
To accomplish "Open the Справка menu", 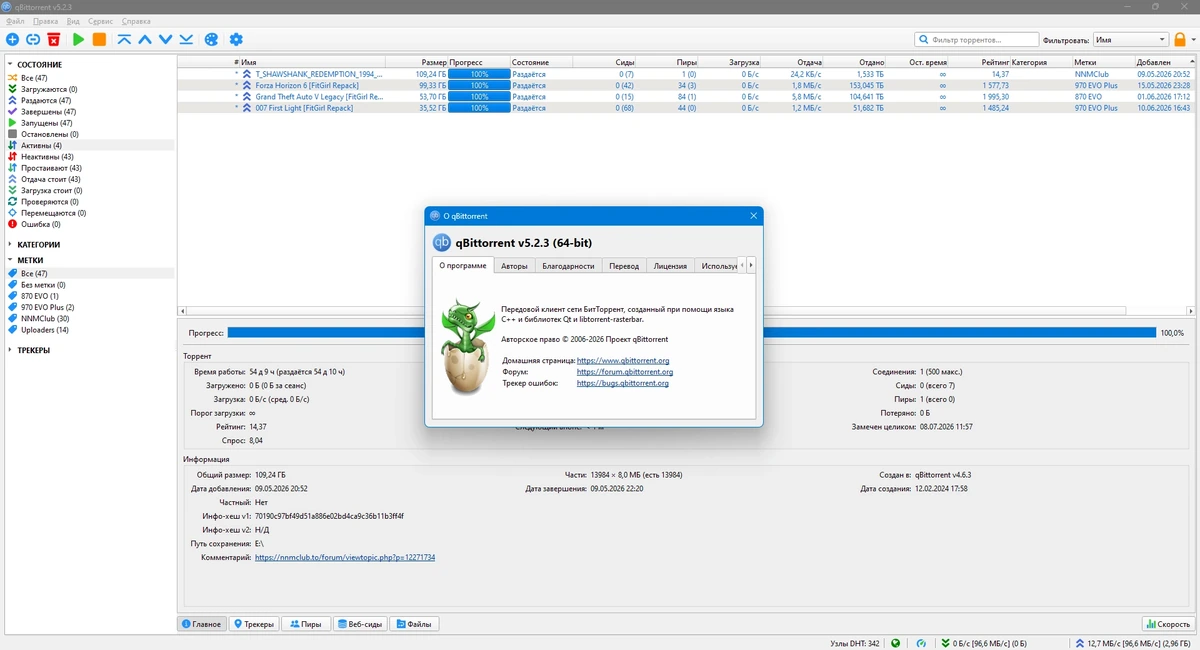I will pos(136,21).
